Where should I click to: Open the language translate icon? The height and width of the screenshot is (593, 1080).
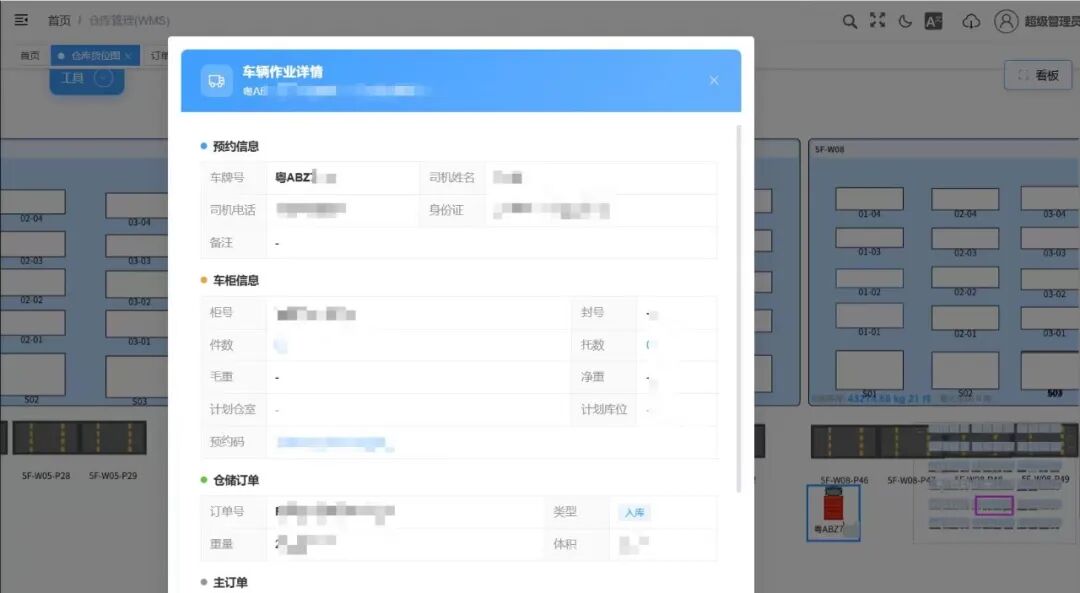tap(933, 21)
